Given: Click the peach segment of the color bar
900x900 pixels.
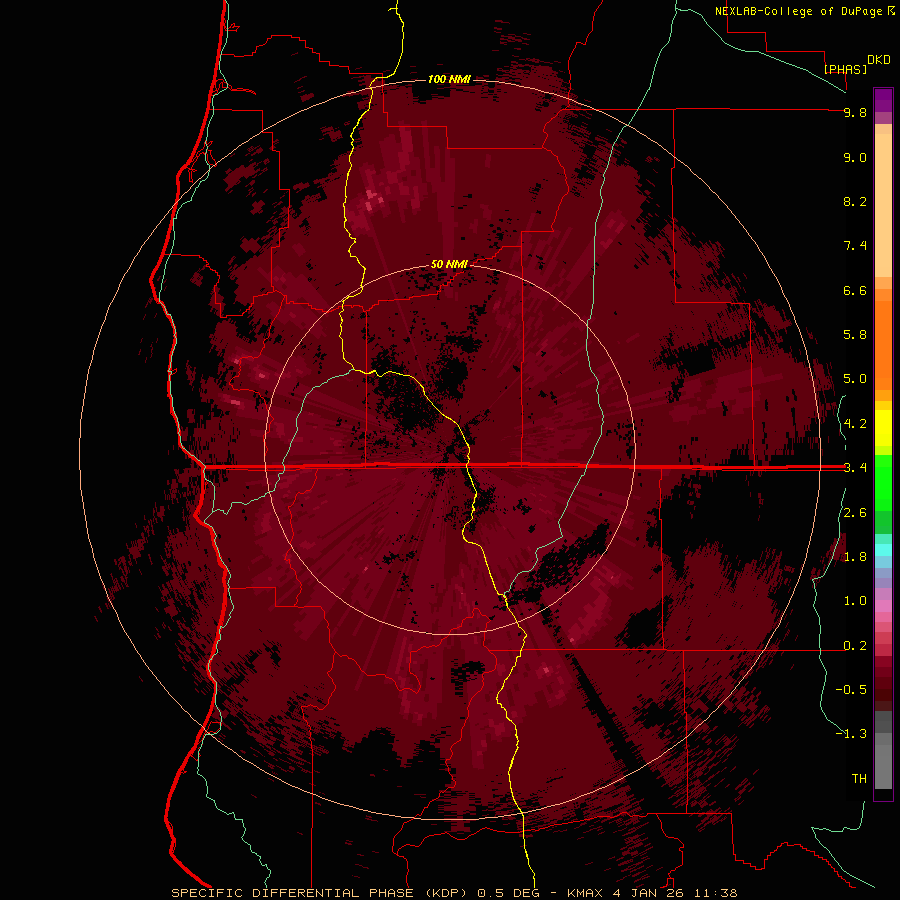Looking at the screenshot, I should 883,205.
